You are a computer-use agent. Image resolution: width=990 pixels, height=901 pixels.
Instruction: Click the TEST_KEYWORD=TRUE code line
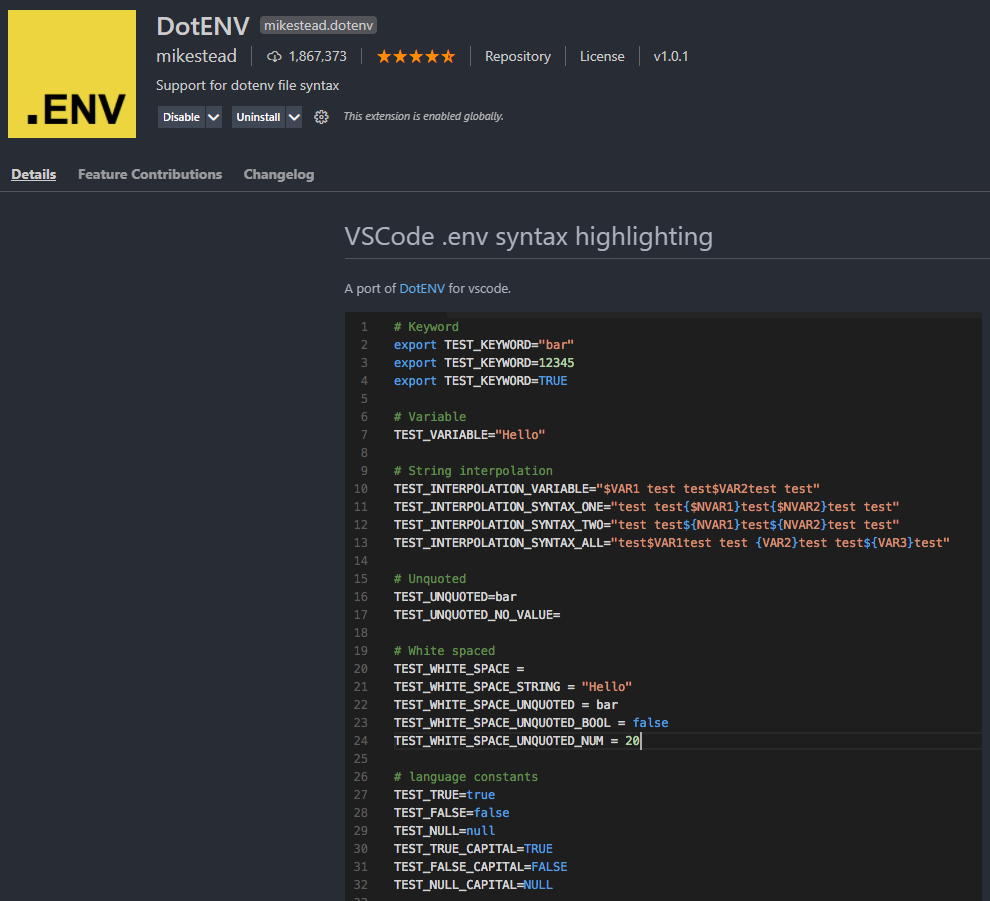coord(480,381)
